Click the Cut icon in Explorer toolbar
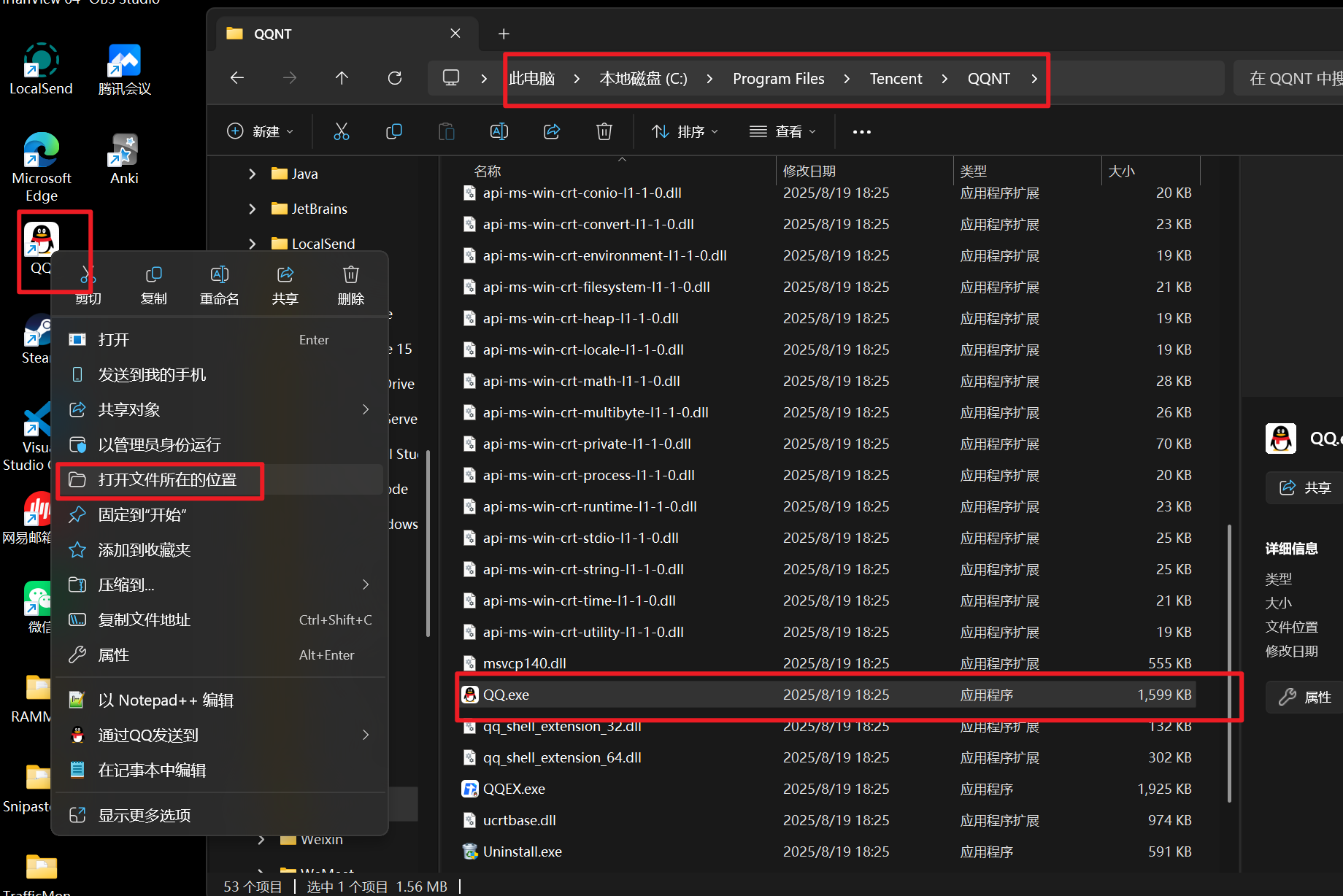Viewport: 1343px width, 896px height. 342,131
